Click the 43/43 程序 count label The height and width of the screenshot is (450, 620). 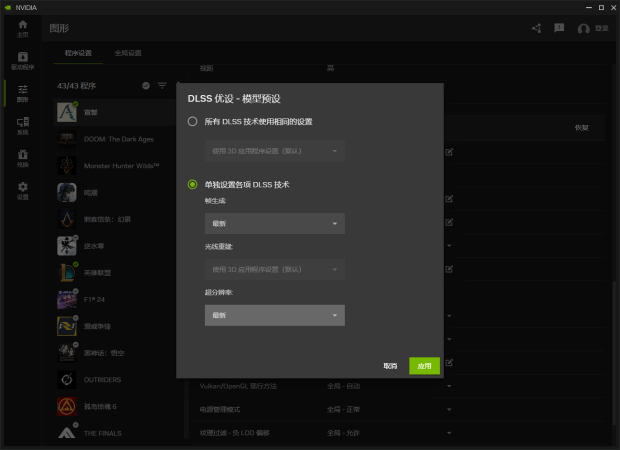click(77, 86)
